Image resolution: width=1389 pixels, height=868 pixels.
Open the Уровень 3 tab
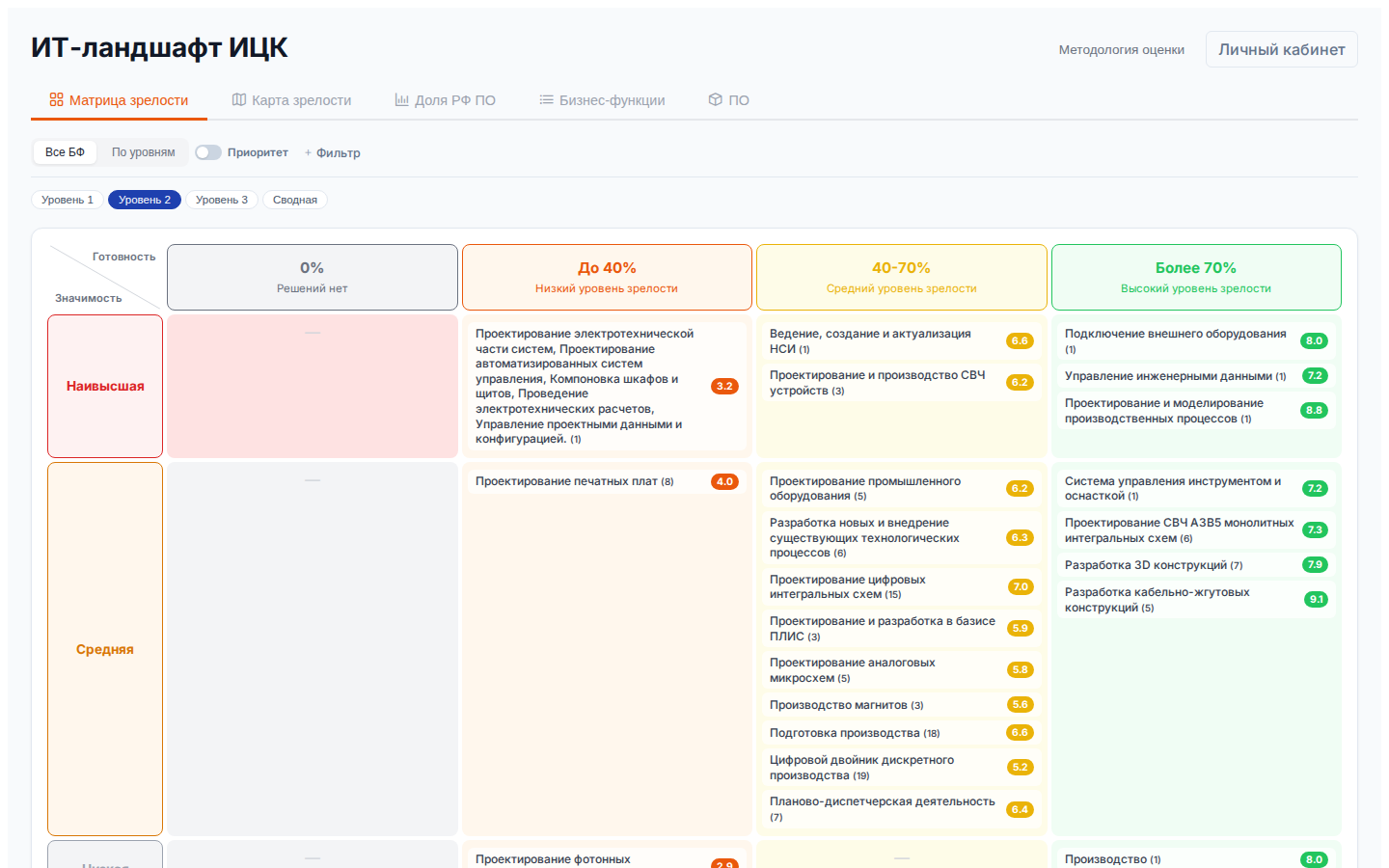221,200
